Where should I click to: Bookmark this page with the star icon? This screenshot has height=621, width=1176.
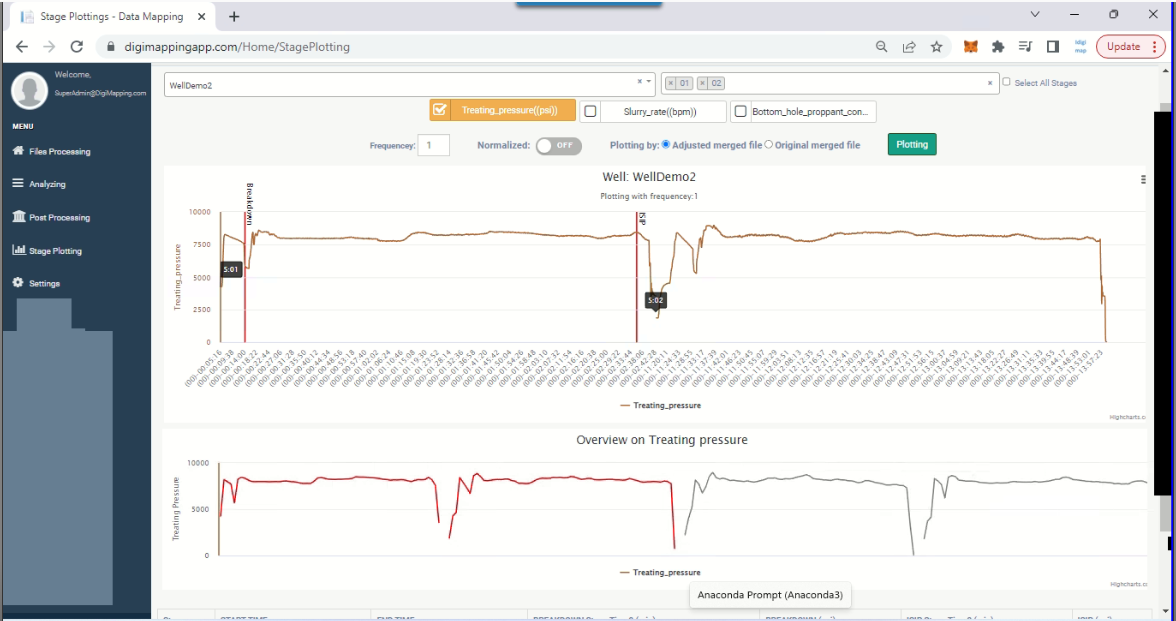pos(936,46)
